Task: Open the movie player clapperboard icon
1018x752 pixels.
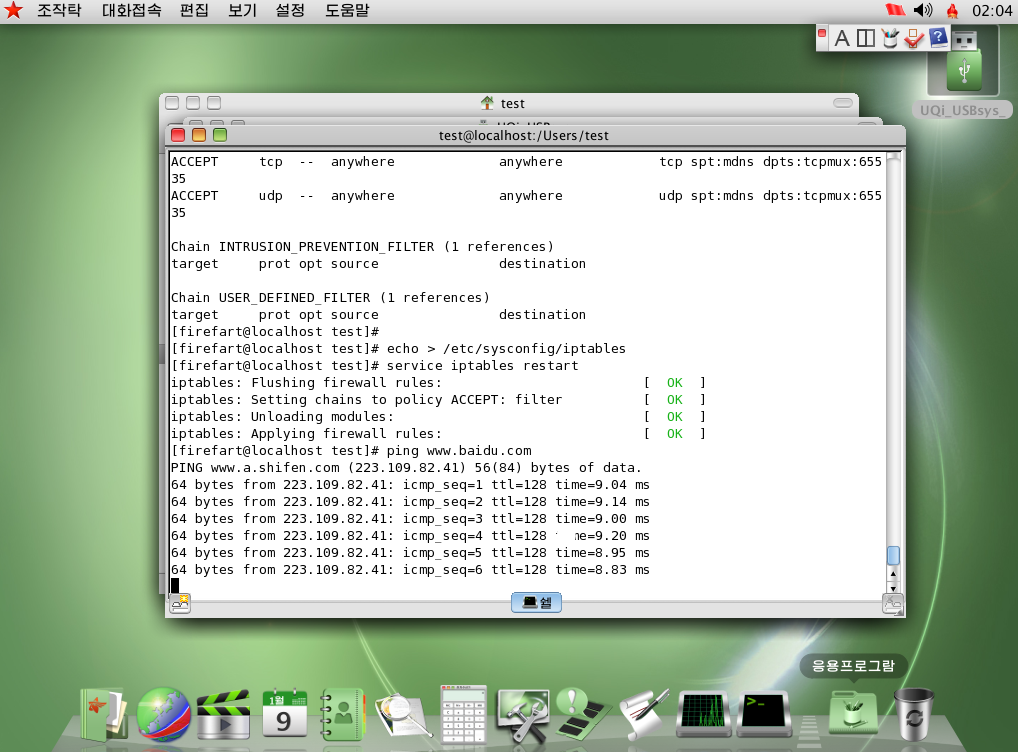Action: (x=222, y=715)
